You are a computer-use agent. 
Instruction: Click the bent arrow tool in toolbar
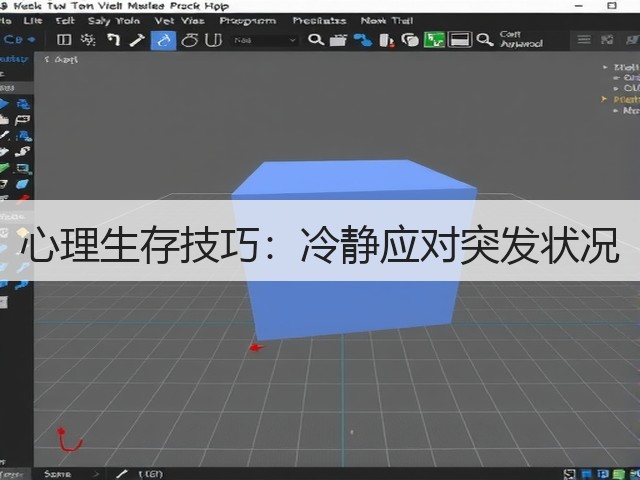[113, 40]
